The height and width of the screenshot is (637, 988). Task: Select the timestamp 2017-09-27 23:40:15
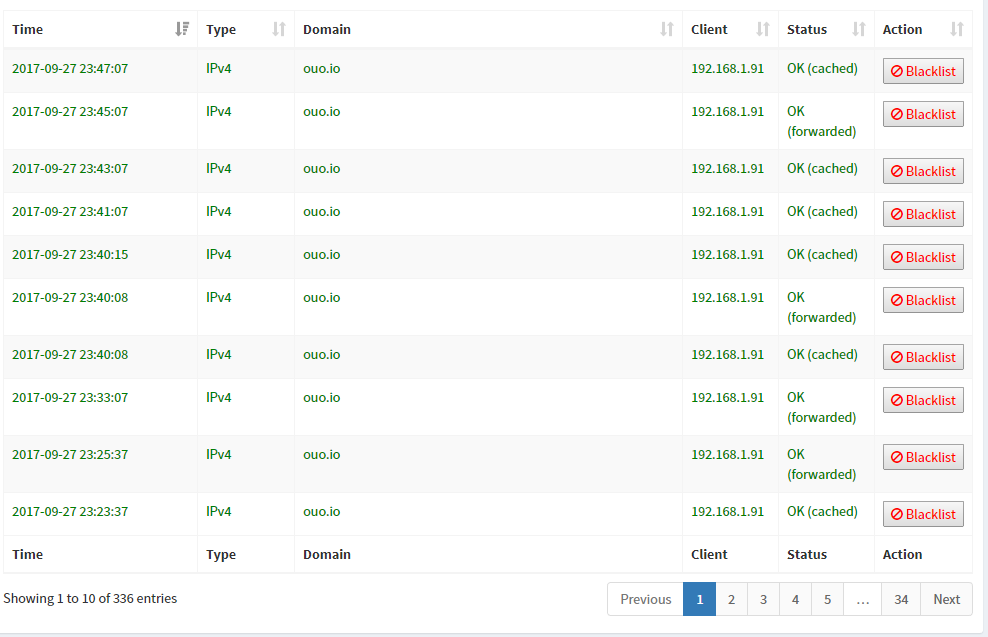tap(70, 254)
